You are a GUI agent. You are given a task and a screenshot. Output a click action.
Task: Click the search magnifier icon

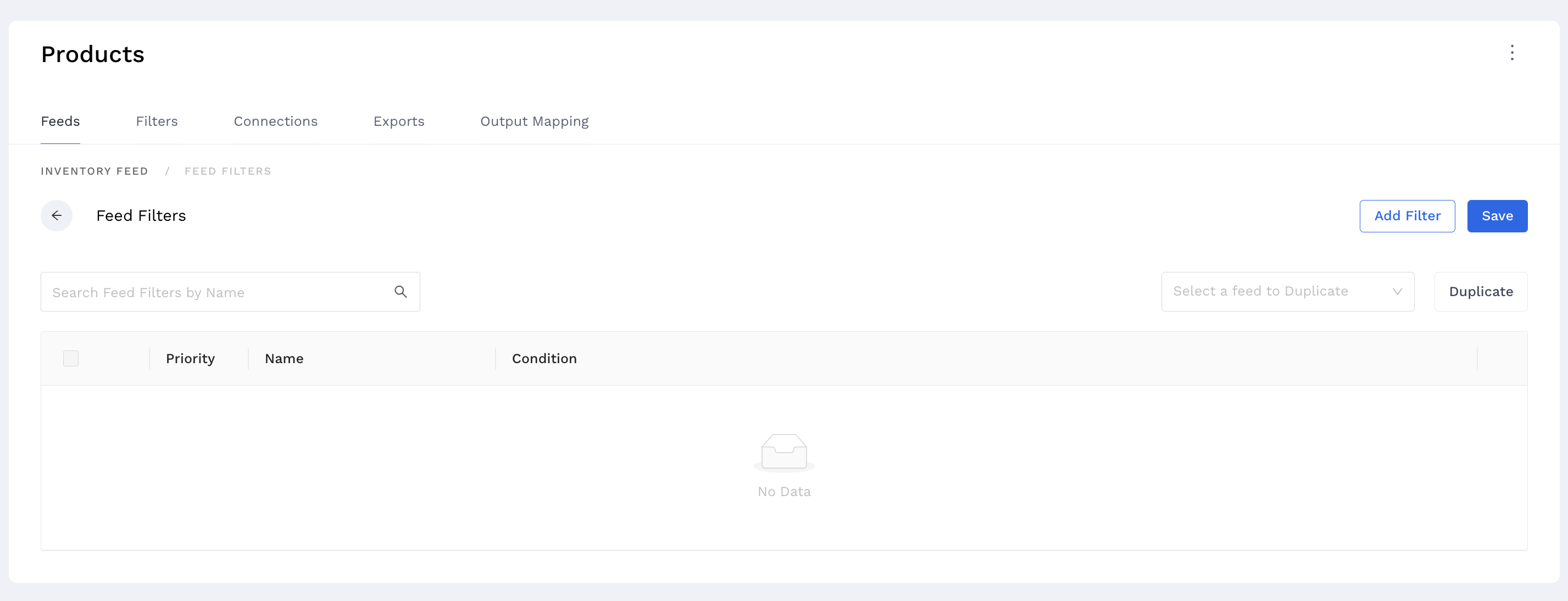(x=401, y=292)
